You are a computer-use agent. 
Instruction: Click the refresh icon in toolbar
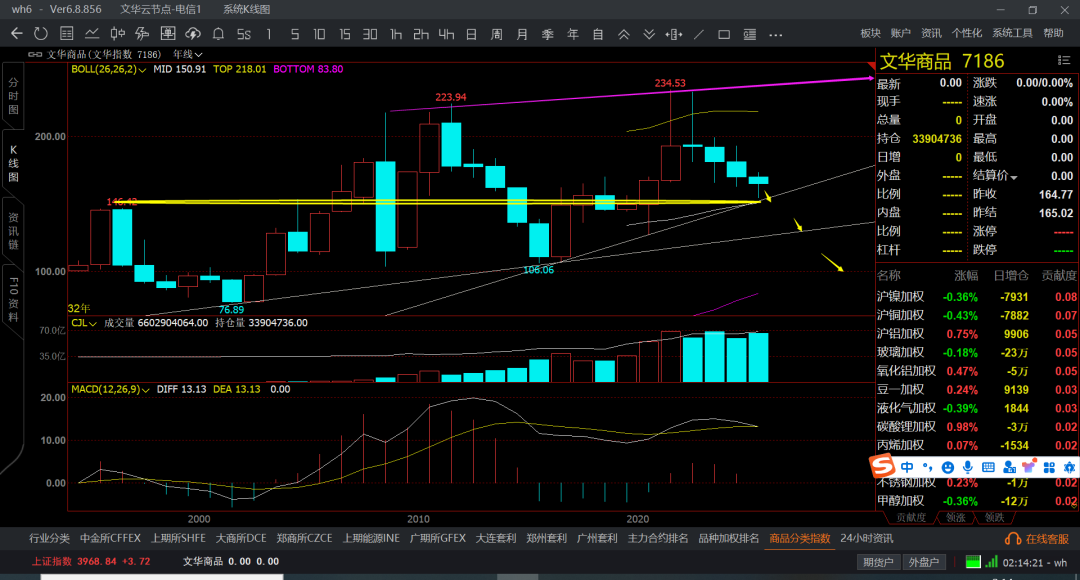(x=41, y=34)
